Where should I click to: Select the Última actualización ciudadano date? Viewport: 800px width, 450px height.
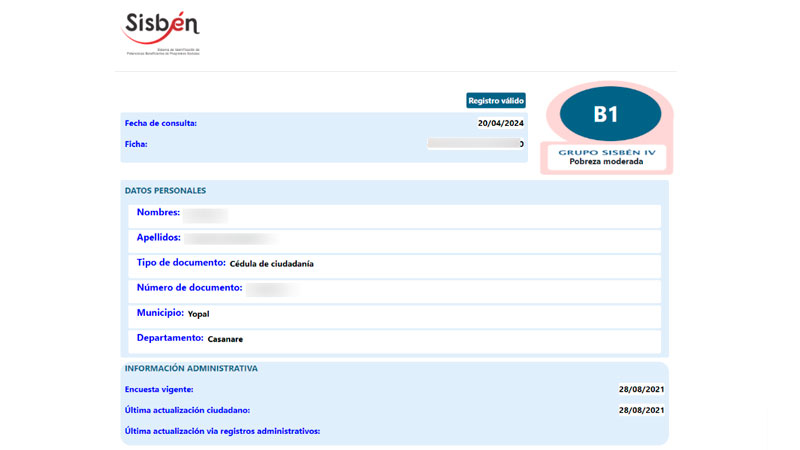click(641, 410)
